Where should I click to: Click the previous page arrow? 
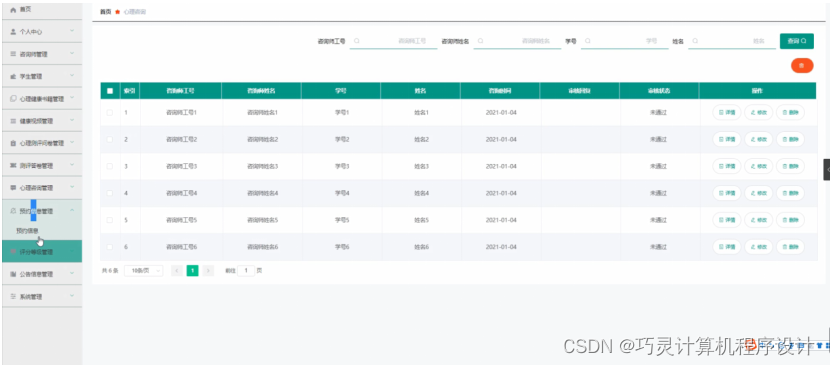click(177, 271)
